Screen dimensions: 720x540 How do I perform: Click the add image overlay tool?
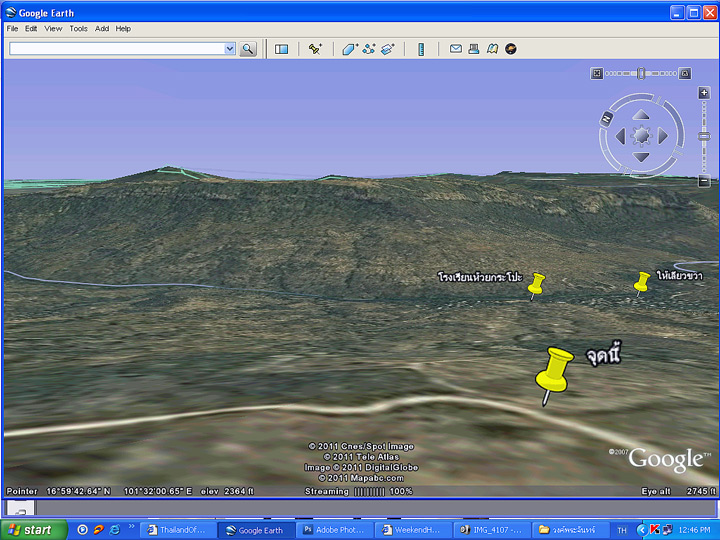(x=387, y=49)
